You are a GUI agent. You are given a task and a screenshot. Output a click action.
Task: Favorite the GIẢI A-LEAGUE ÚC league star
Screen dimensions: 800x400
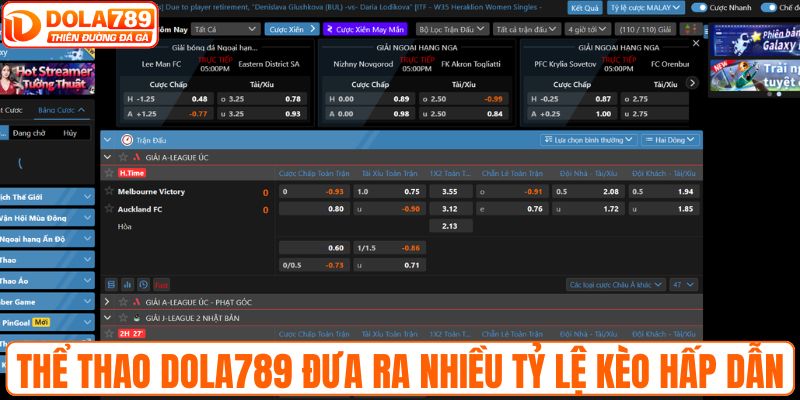tap(123, 157)
